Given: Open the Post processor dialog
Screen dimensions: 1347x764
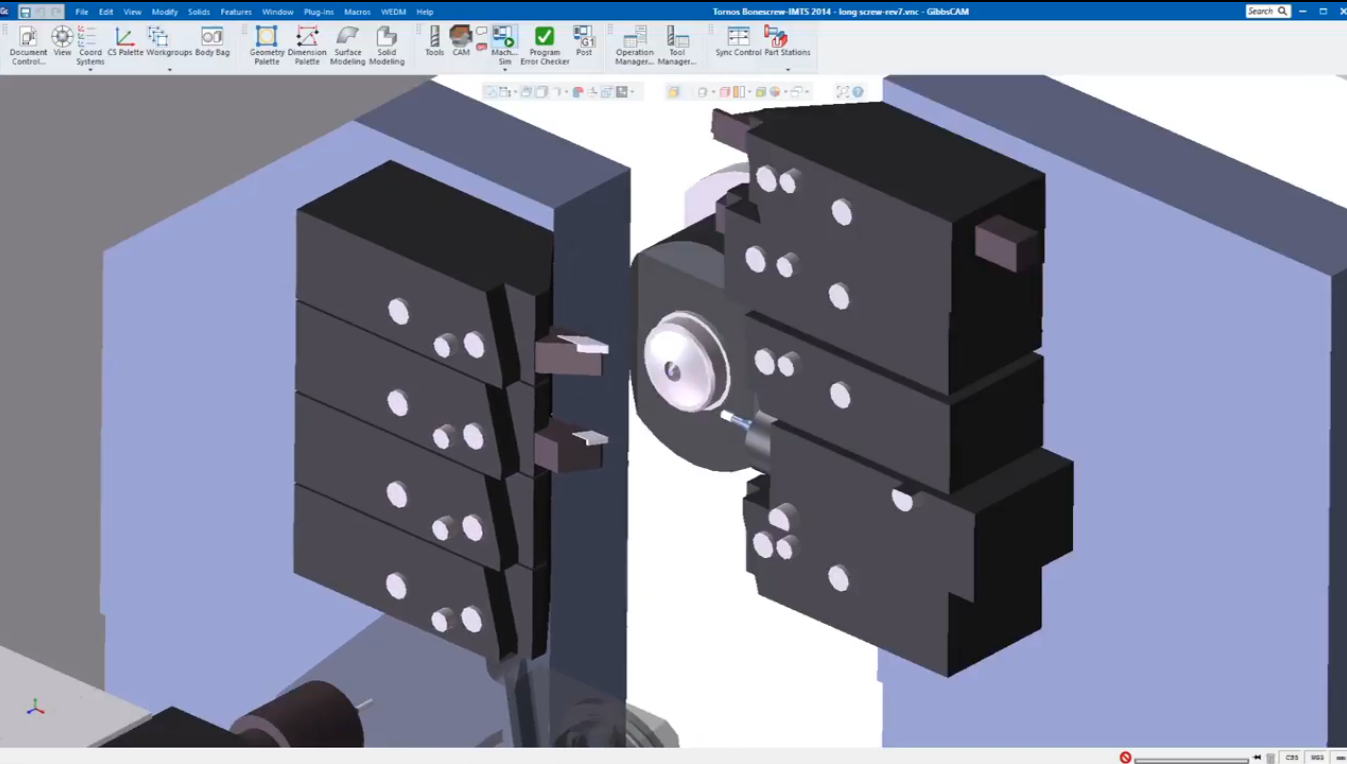Looking at the screenshot, I should pyautogui.click(x=584, y=42).
